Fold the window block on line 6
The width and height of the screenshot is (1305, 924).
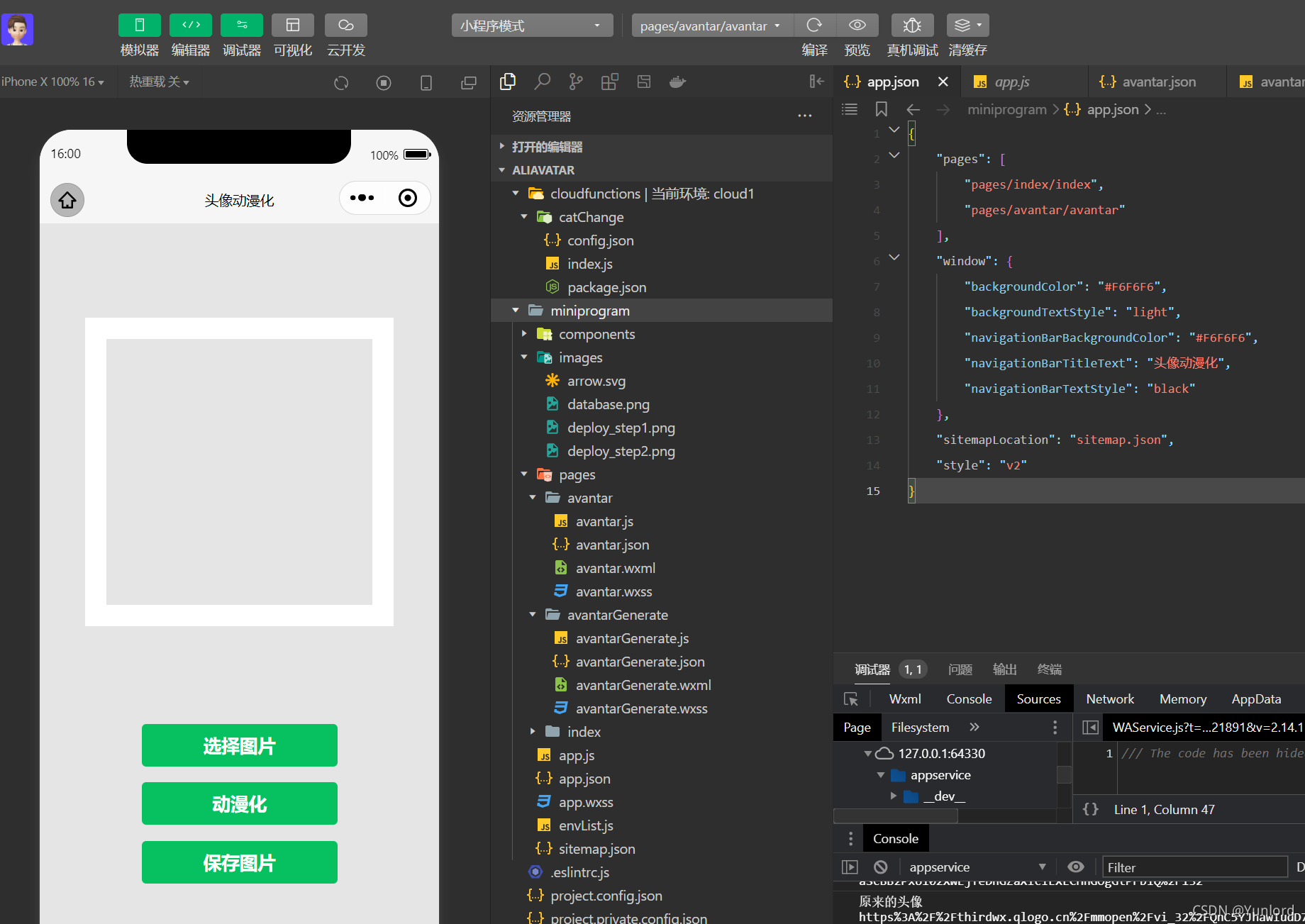pyautogui.click(x=894, y=258)
